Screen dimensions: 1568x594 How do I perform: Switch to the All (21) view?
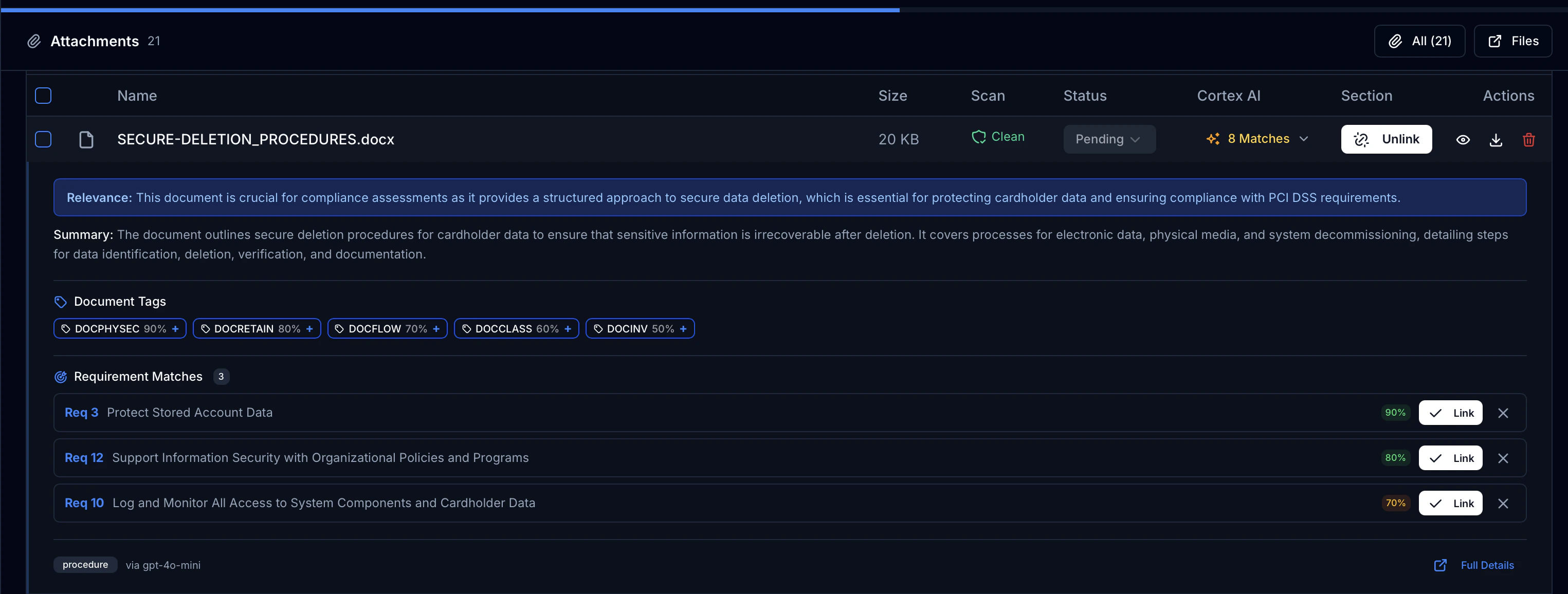[x=1419, y=41]
